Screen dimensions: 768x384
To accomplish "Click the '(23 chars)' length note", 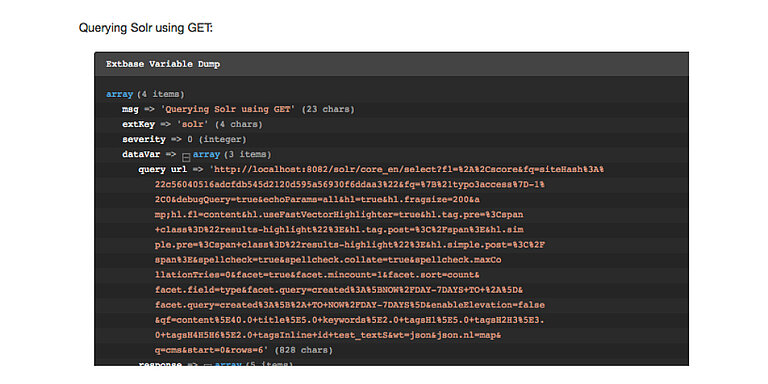I will (328, 109).
